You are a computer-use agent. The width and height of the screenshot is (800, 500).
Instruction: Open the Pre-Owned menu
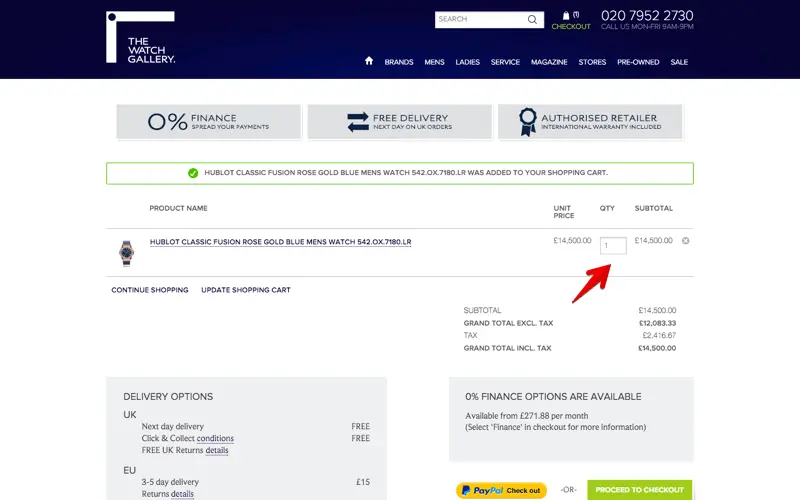click(638, 62)
